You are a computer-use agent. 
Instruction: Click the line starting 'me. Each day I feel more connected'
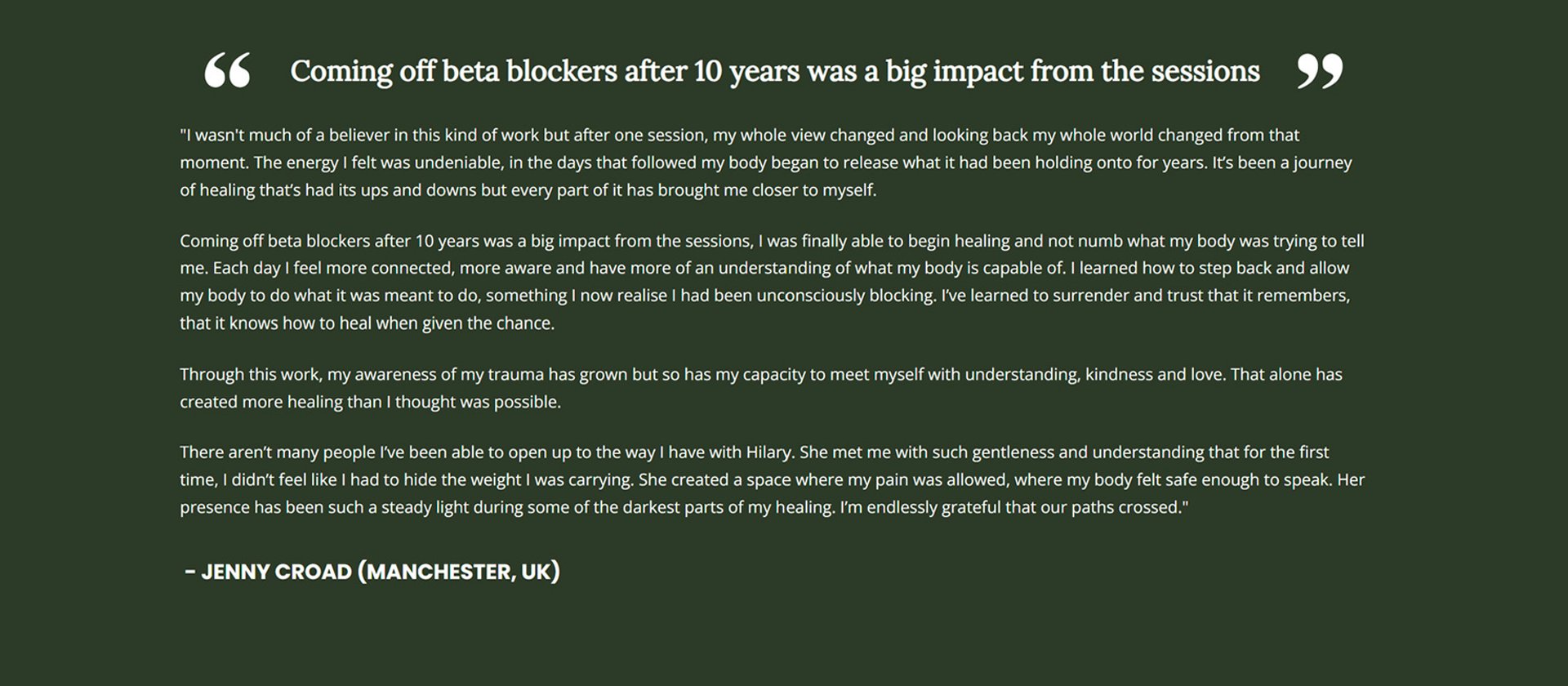[x=764, y=269]
